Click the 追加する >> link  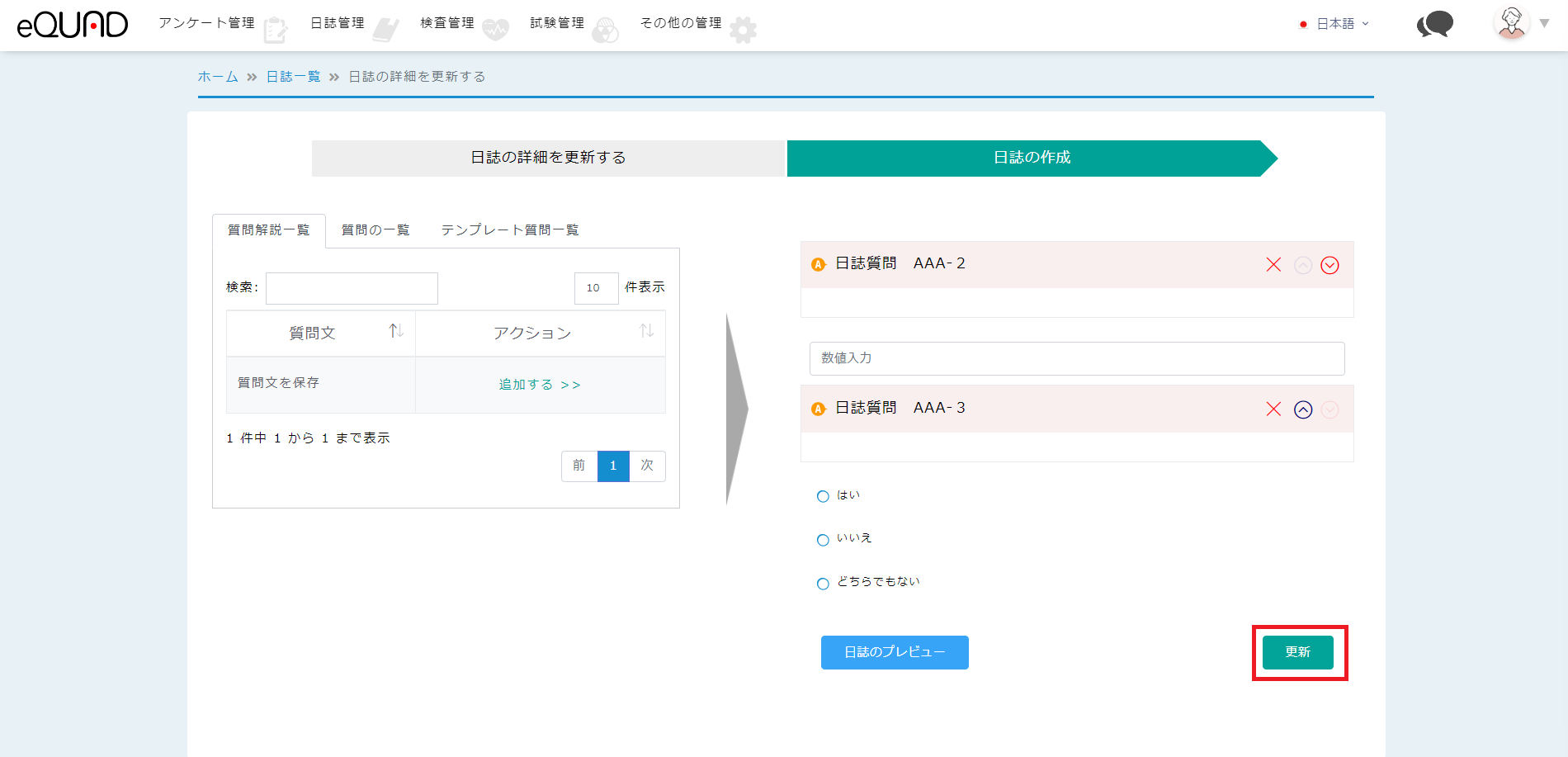coord(540,385)
